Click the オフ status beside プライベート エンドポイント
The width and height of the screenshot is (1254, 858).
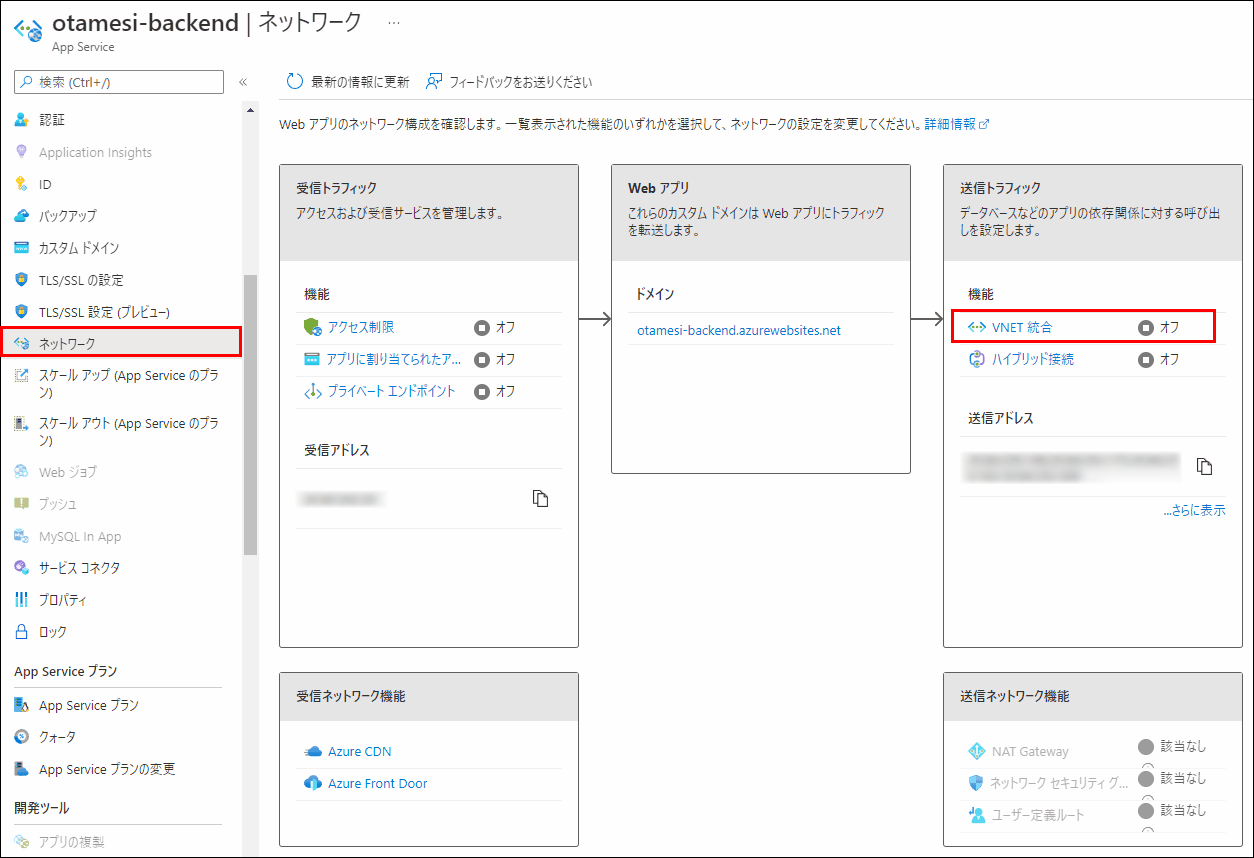click(x=495, y=391)
